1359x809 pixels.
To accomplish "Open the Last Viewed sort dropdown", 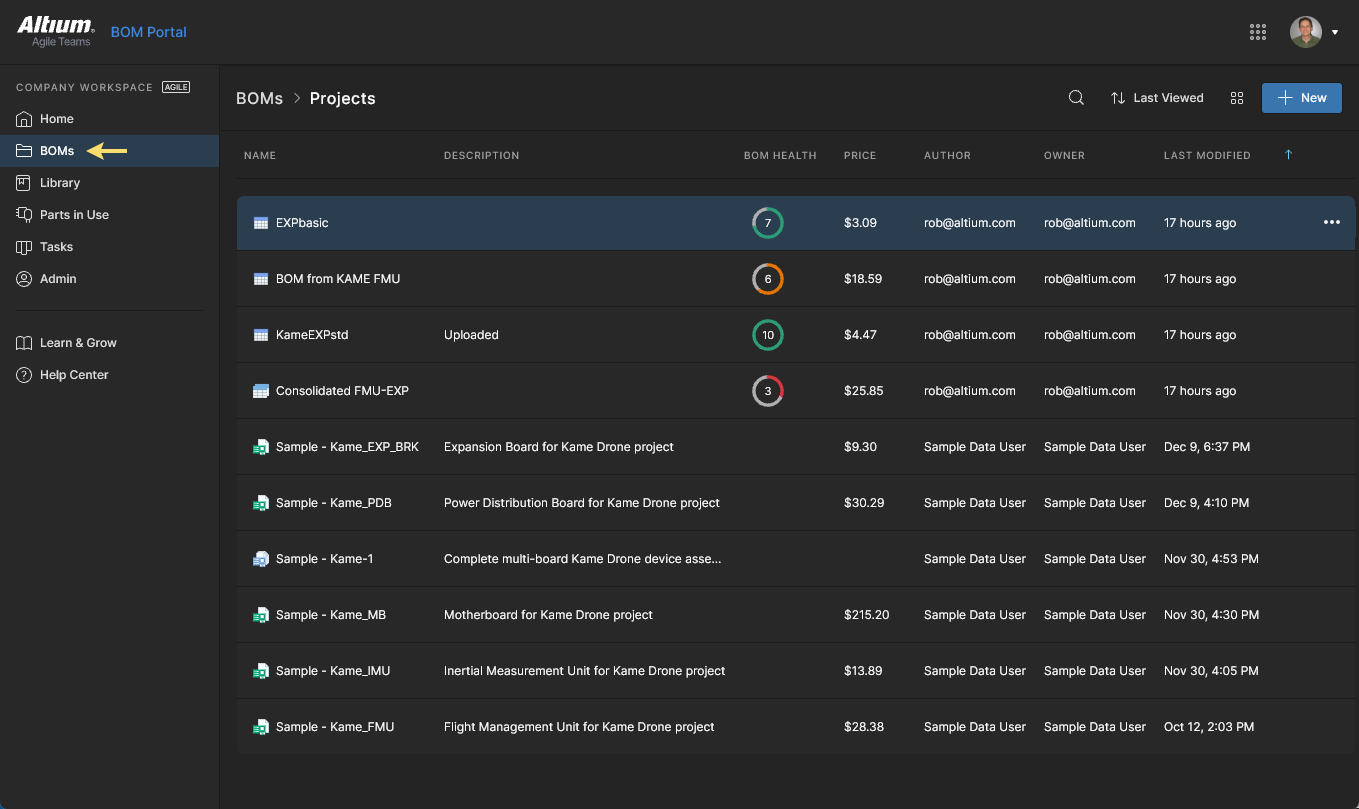I will [x=1157, y=98].
